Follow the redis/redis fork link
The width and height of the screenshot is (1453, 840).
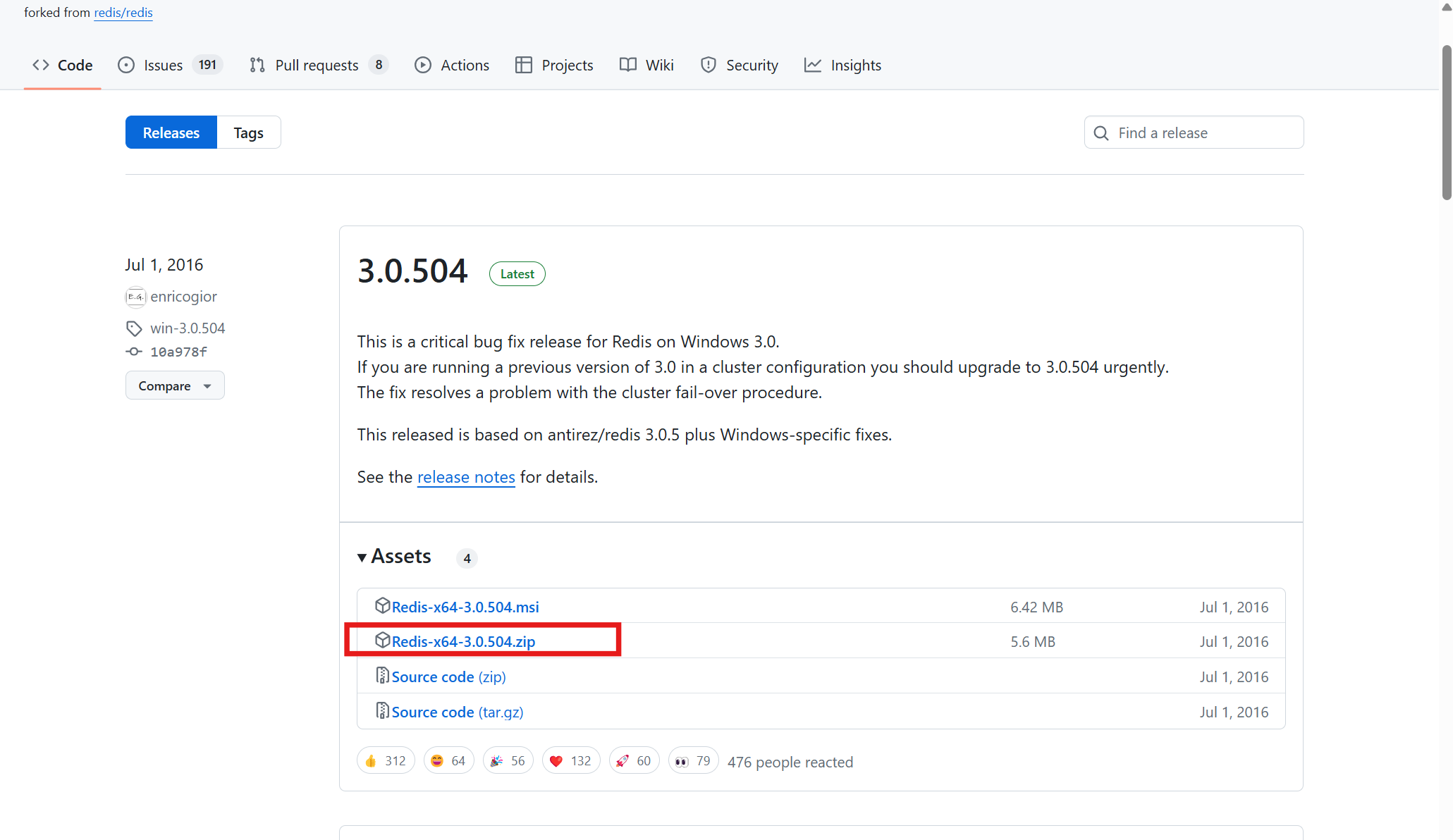123,13
